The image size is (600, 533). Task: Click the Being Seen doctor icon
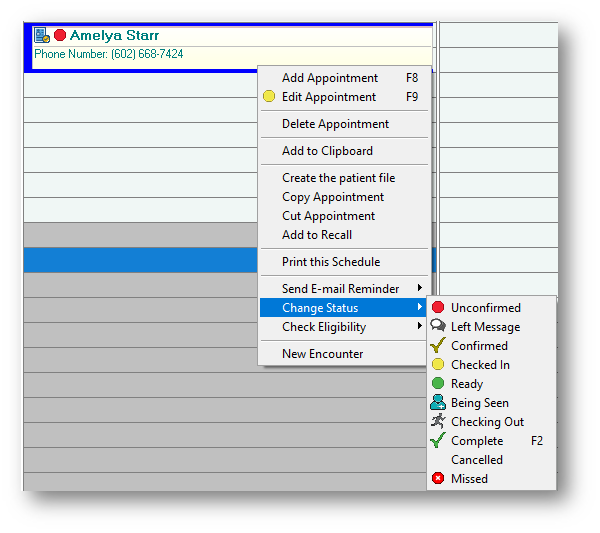point(438,402)
